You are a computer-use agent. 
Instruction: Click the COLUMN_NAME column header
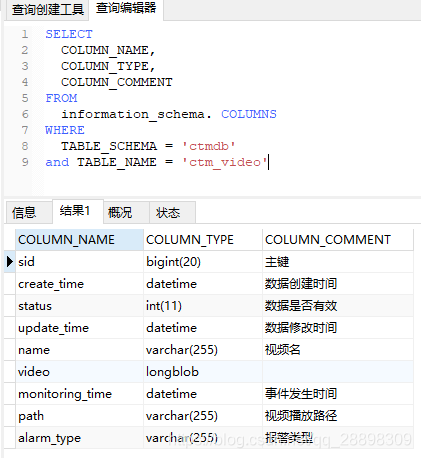[x=80, y=239]
